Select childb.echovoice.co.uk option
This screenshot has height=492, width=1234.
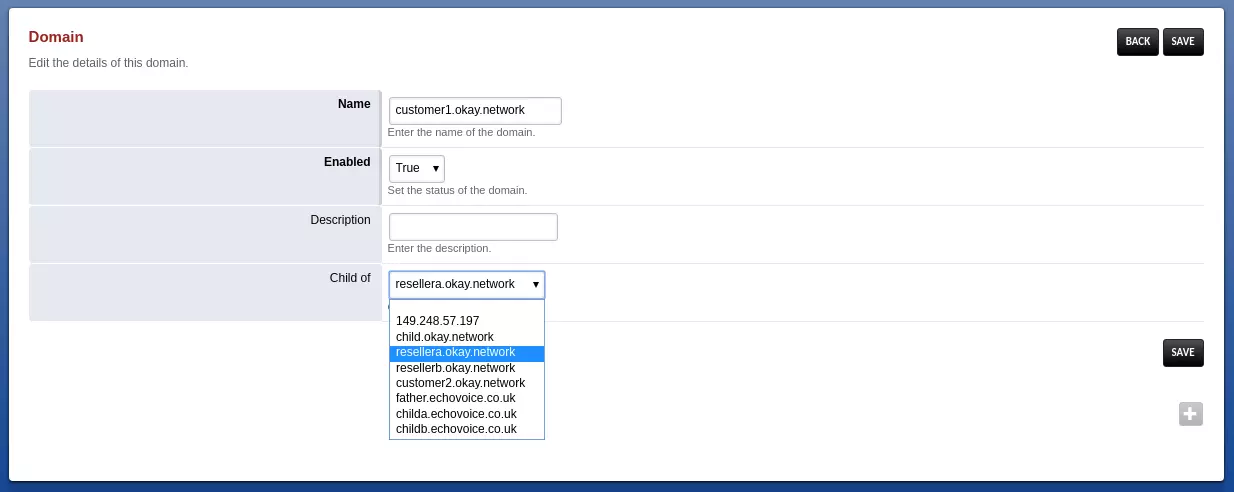467,429
